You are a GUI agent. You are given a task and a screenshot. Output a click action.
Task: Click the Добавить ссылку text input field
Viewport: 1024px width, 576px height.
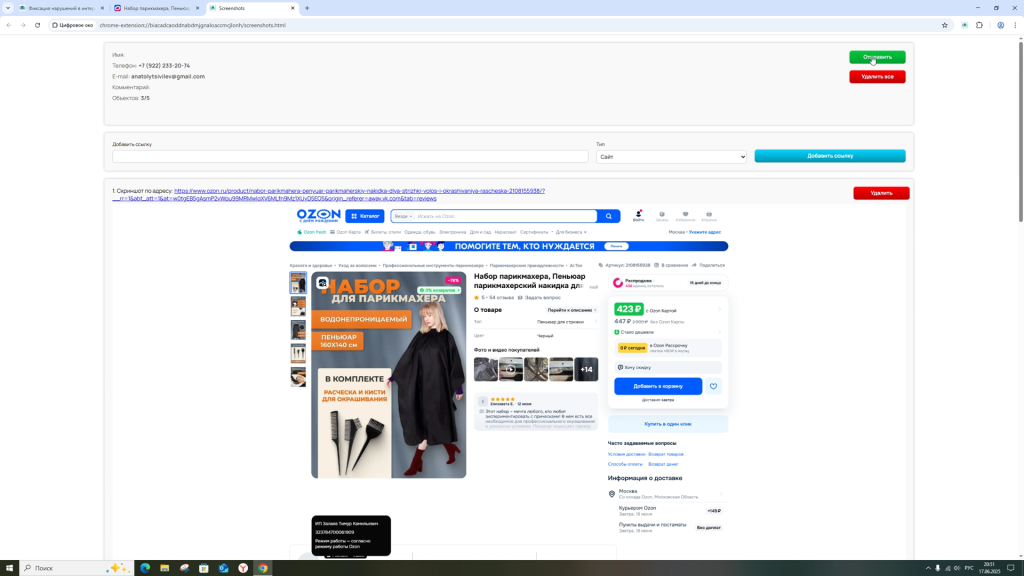tap(350, 157)
